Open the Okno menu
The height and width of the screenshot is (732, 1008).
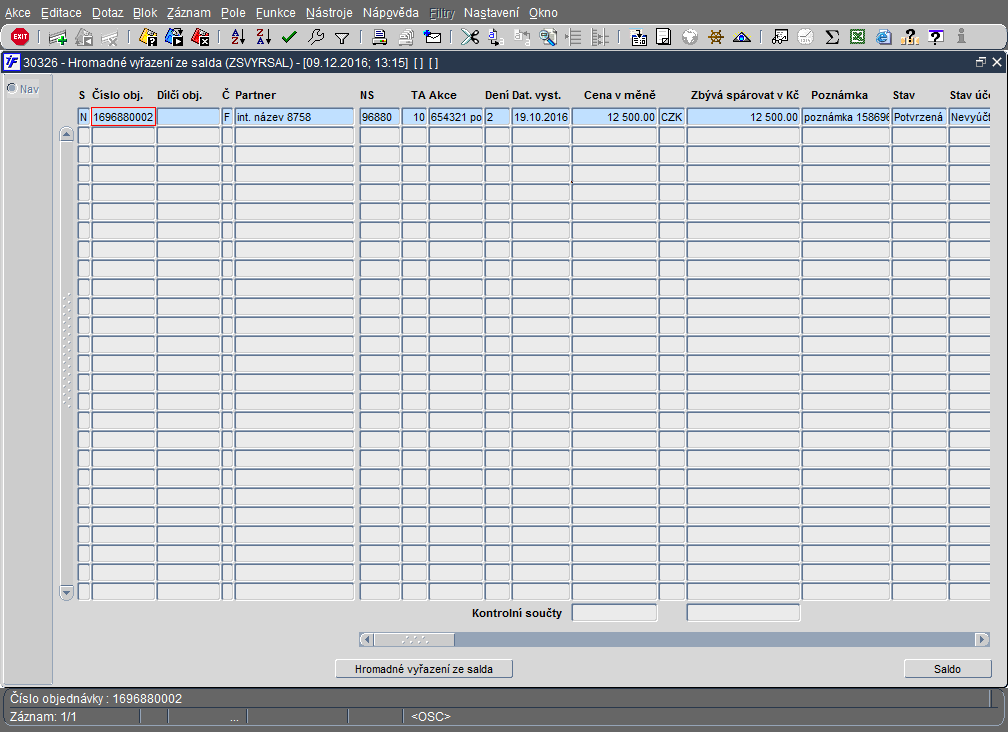tap(543, 13)
